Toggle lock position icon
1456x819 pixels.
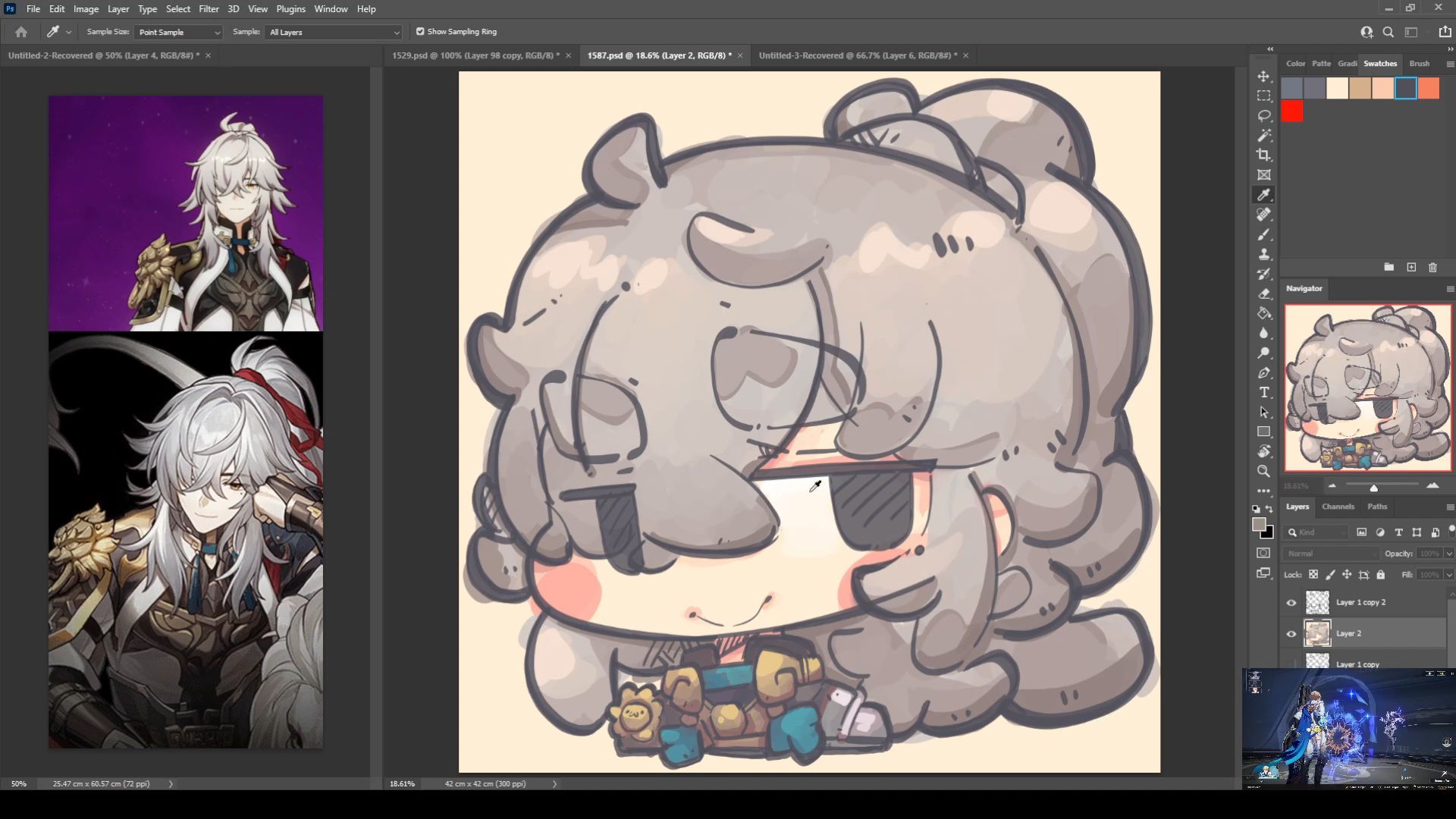[1347, 575]
